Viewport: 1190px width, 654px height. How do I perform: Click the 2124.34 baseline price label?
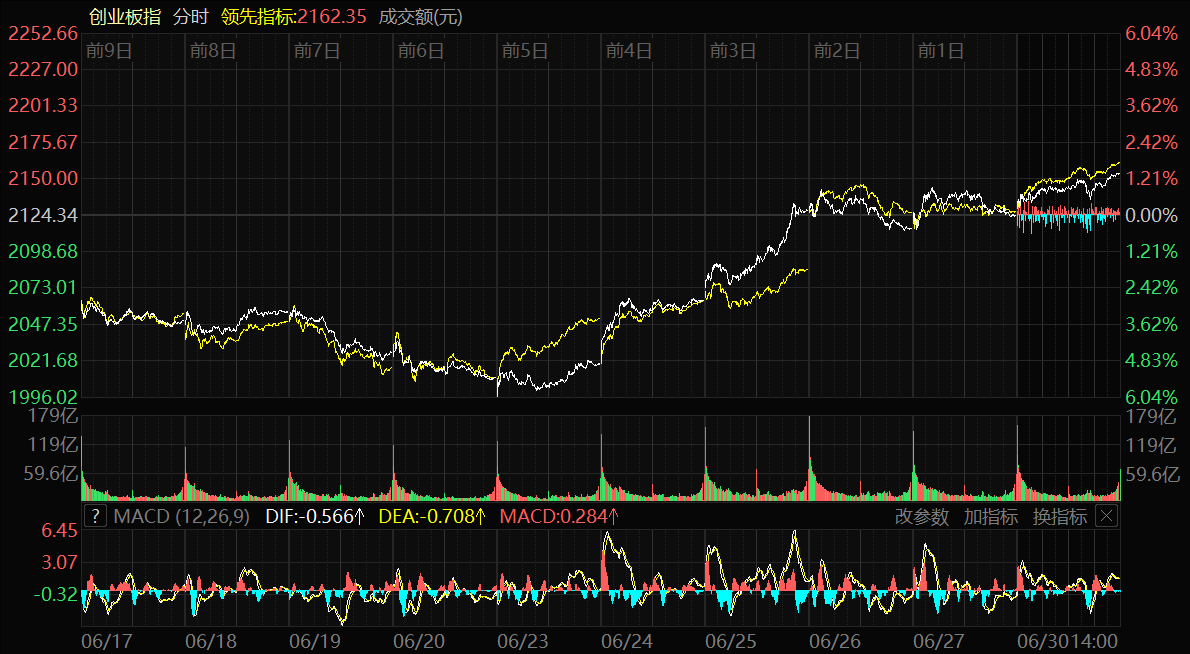(x=43, y=215)
